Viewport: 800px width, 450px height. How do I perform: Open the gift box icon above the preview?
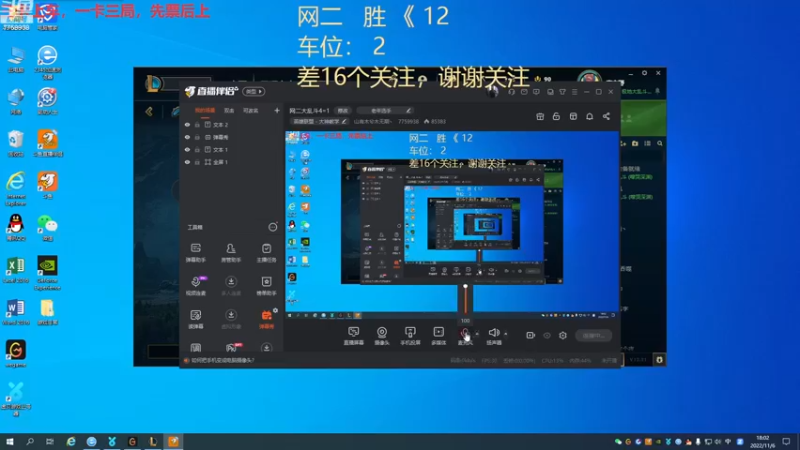(x=540, y=117)
